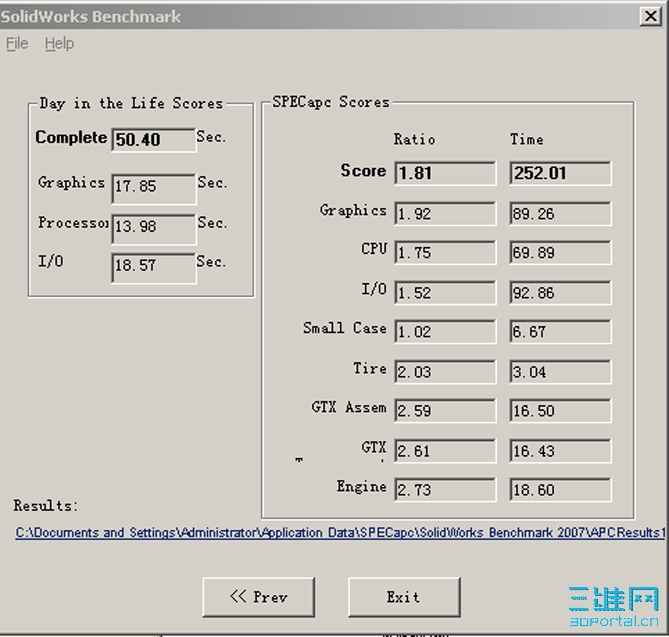The image size is (669, 637).
Task: Click the Tire time field 3.04
Action: point(560,372)
